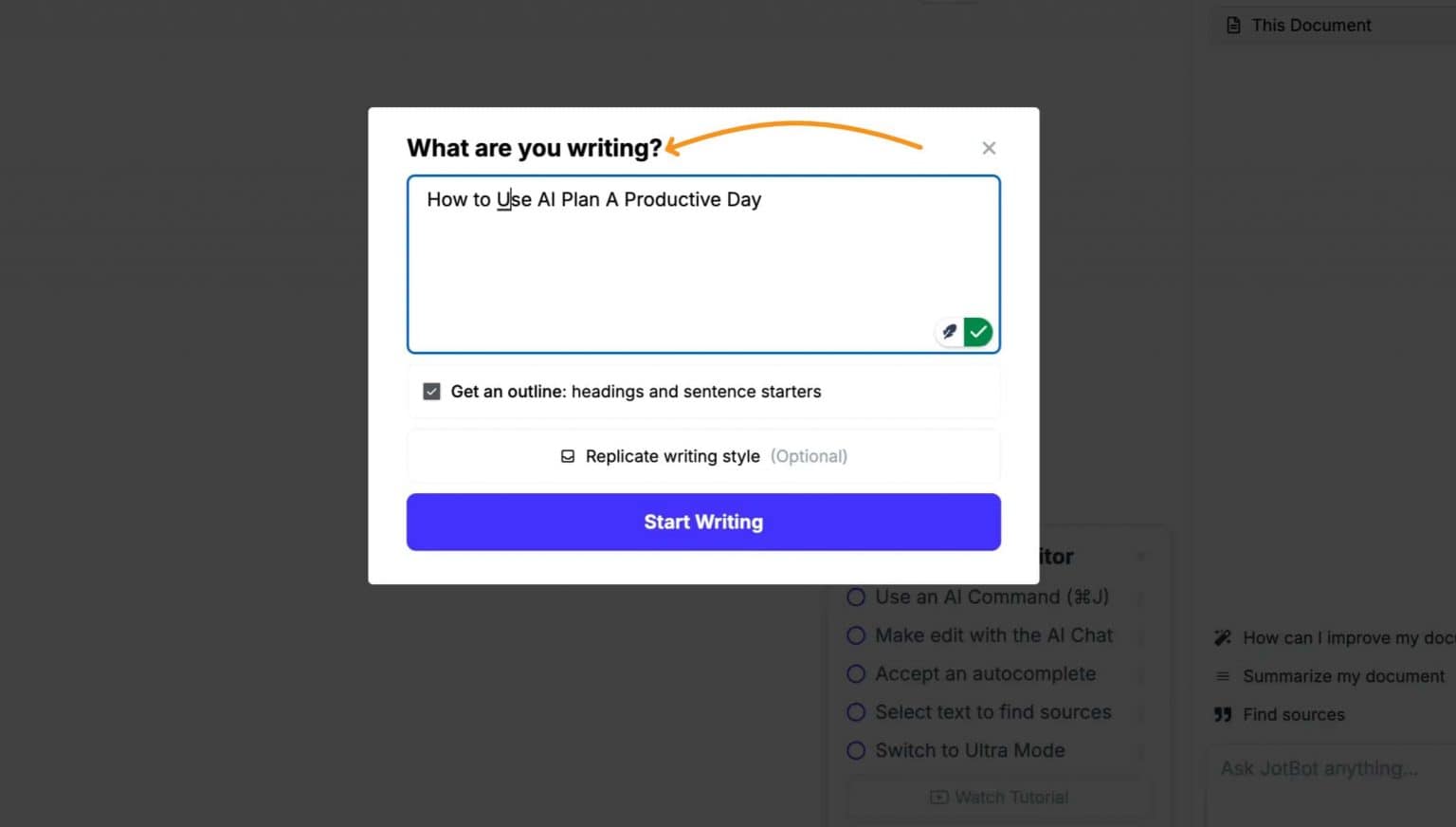The height and width of the screenshot is (827, 1456).
Task: Click the inbox icon beside Replicate writing style
Action: [567, 455]
